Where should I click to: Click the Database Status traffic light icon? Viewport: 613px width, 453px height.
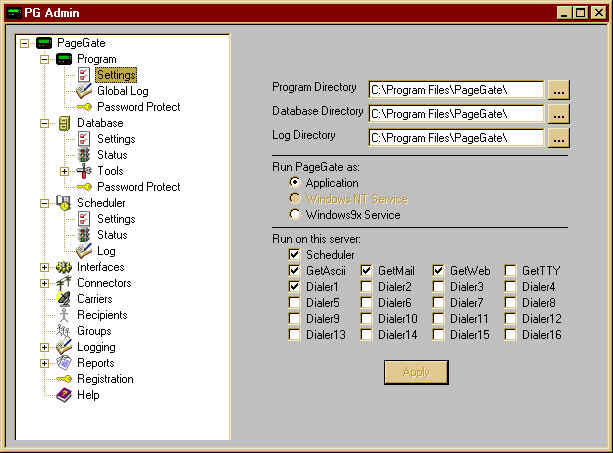point(85,155)
